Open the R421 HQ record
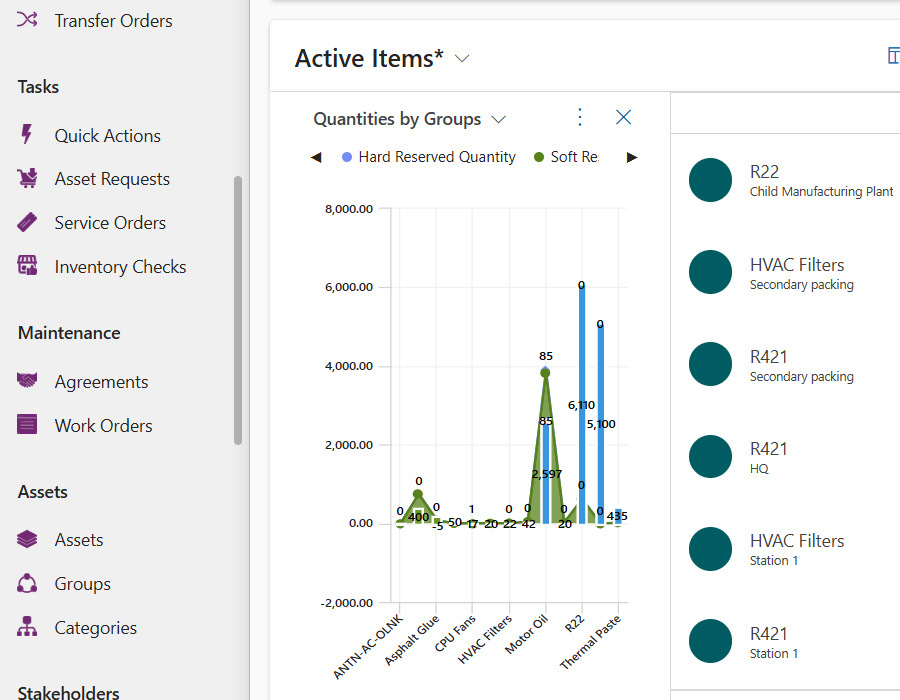Image resolution: width=900 pixels, height=700 pixels. click(x=785, y=457)
